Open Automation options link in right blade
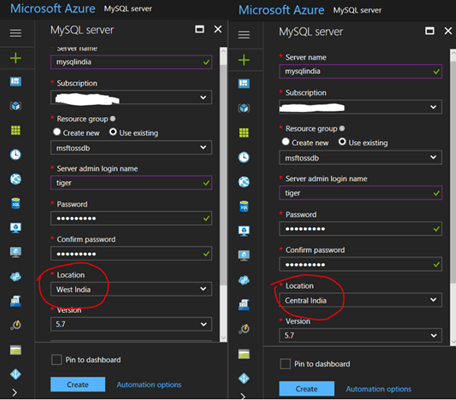456x400 pixels. [x=378, y=389]
